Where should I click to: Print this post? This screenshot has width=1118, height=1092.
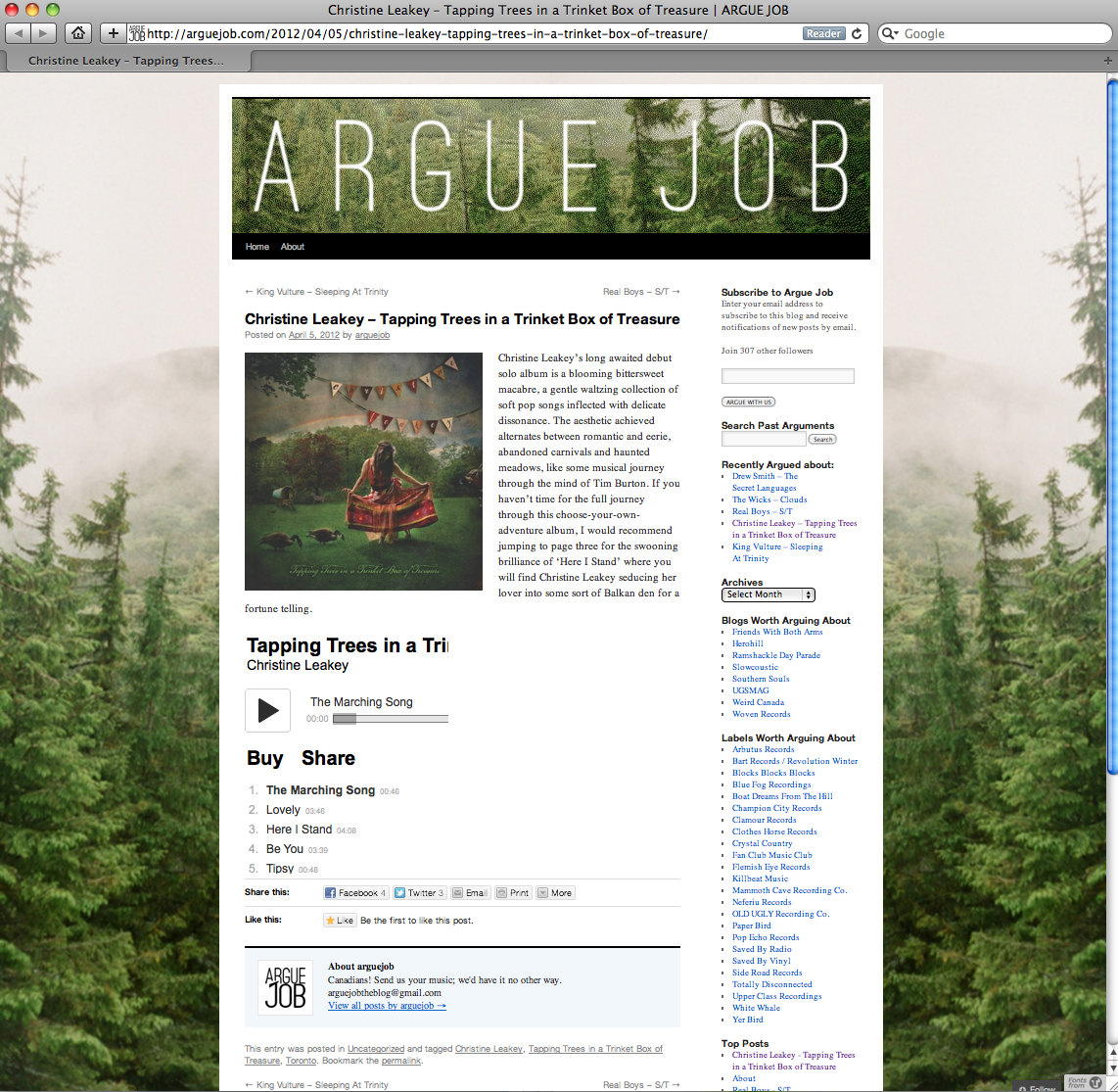(513, 892)
